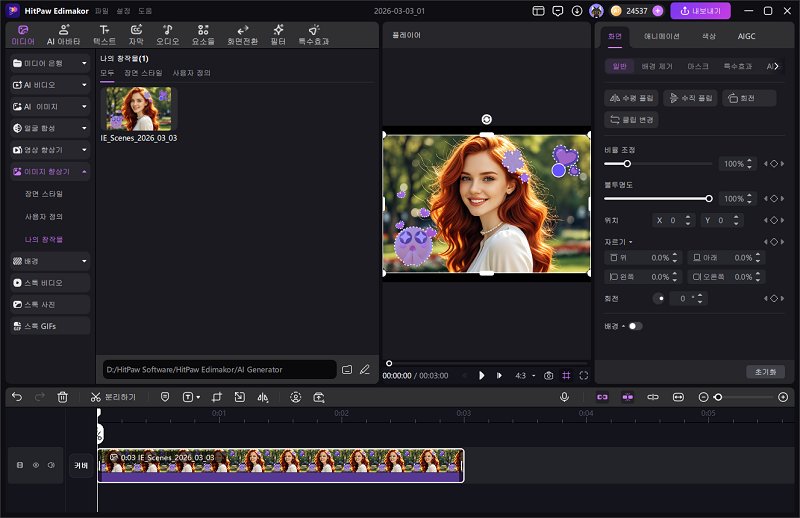Click the 클립 변경 replace clip button

(632, 120)
